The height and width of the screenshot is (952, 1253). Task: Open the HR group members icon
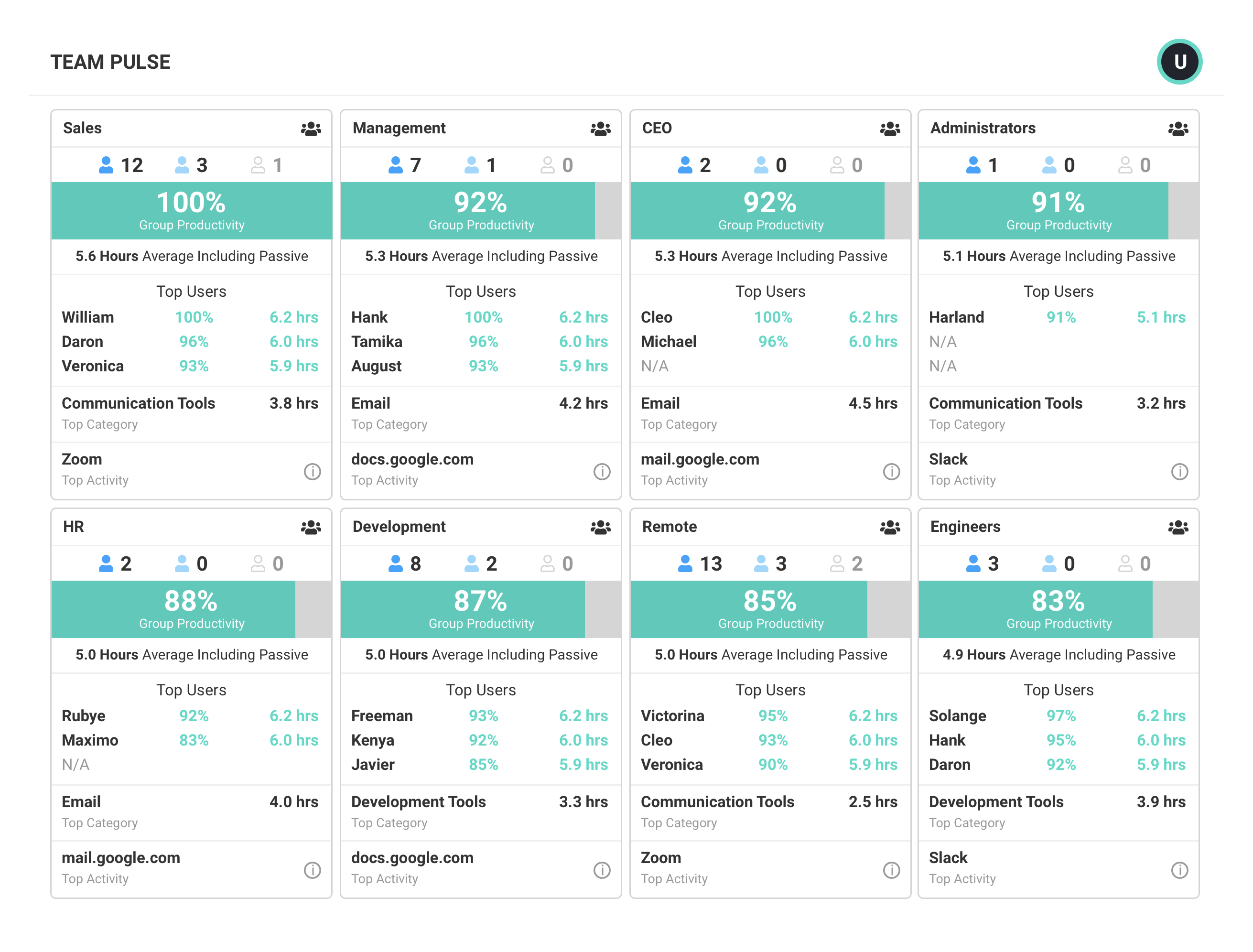[x=311, y=528]
